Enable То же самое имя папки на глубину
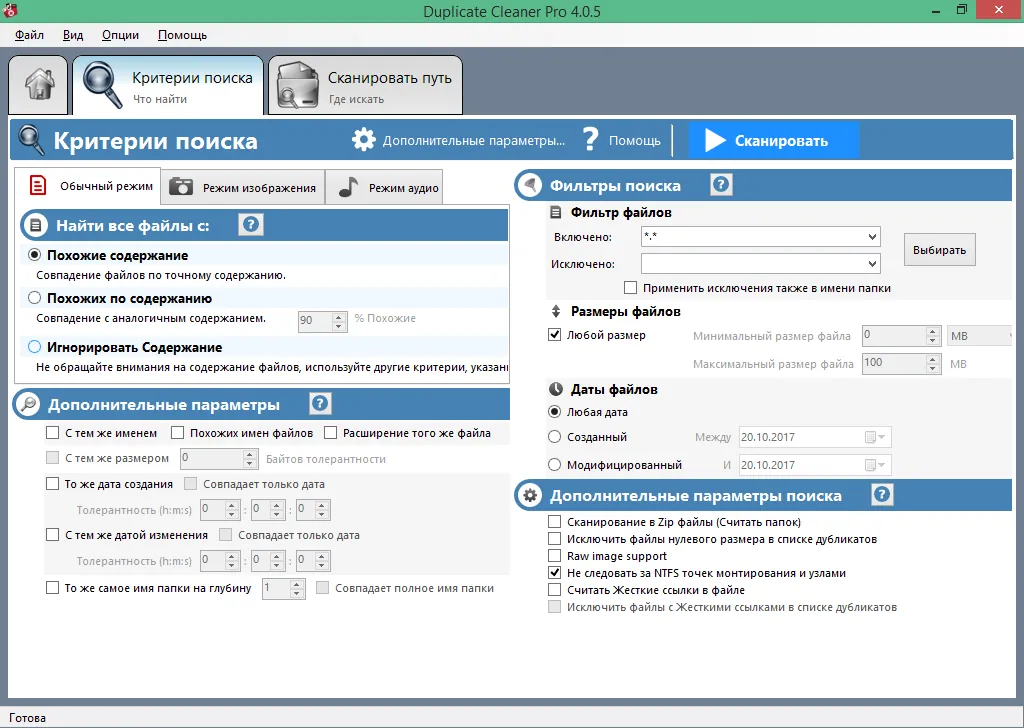 (53, 588)
